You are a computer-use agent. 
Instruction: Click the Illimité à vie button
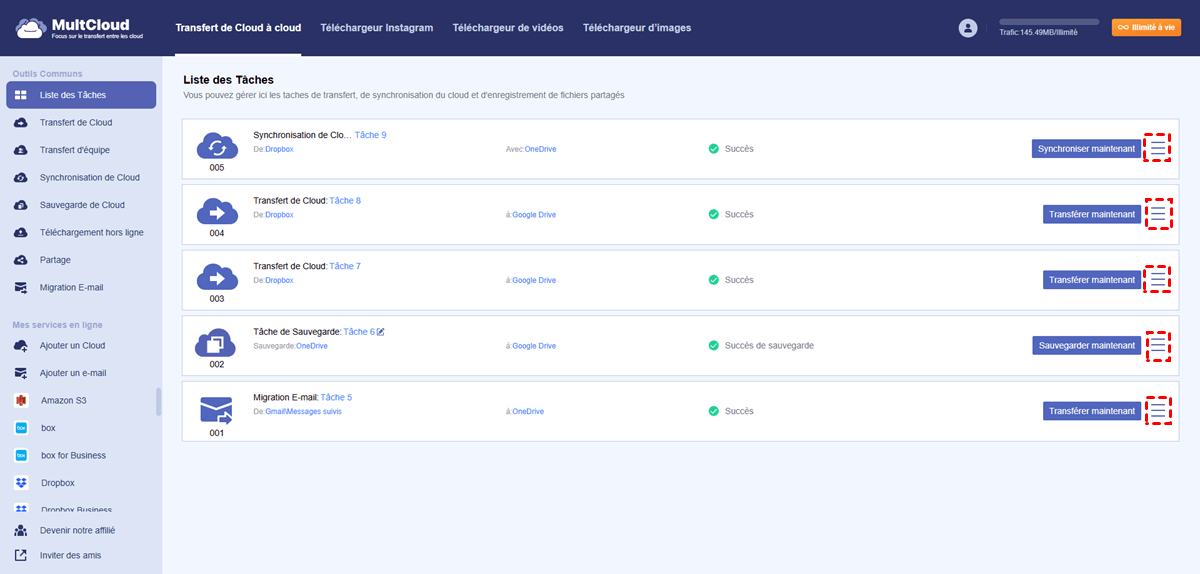coord(1147,28)
